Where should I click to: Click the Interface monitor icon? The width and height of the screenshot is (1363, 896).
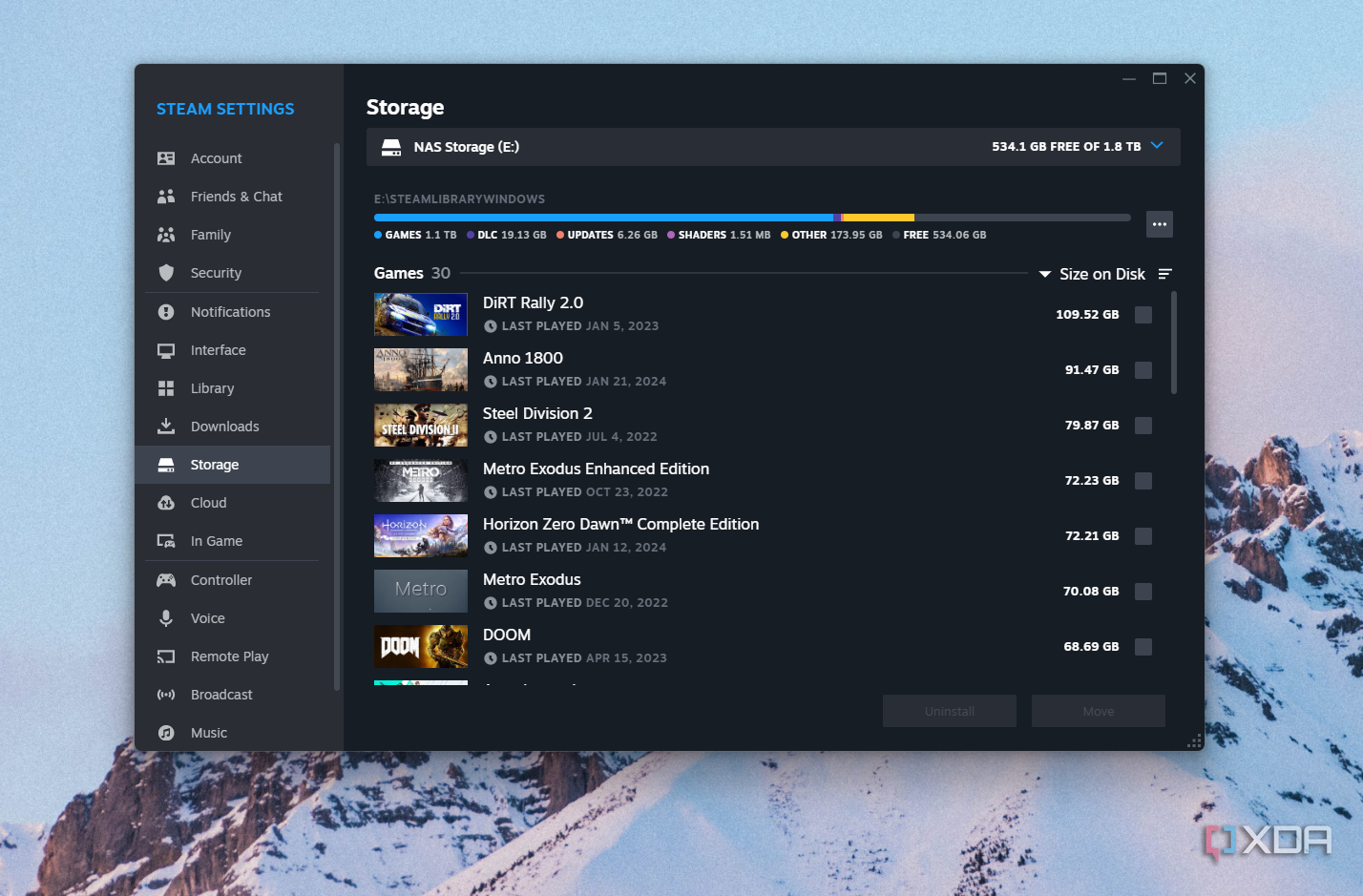pyautogui.click(x=166, y=350)
